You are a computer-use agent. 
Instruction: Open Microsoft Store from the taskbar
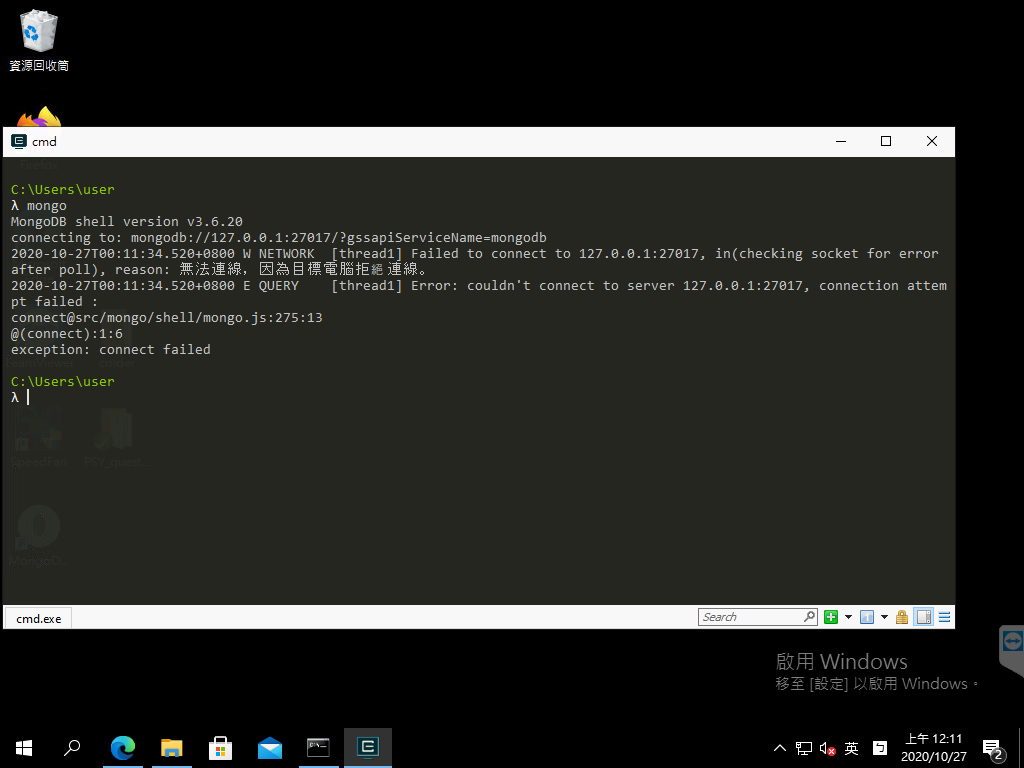pos(221,748)
